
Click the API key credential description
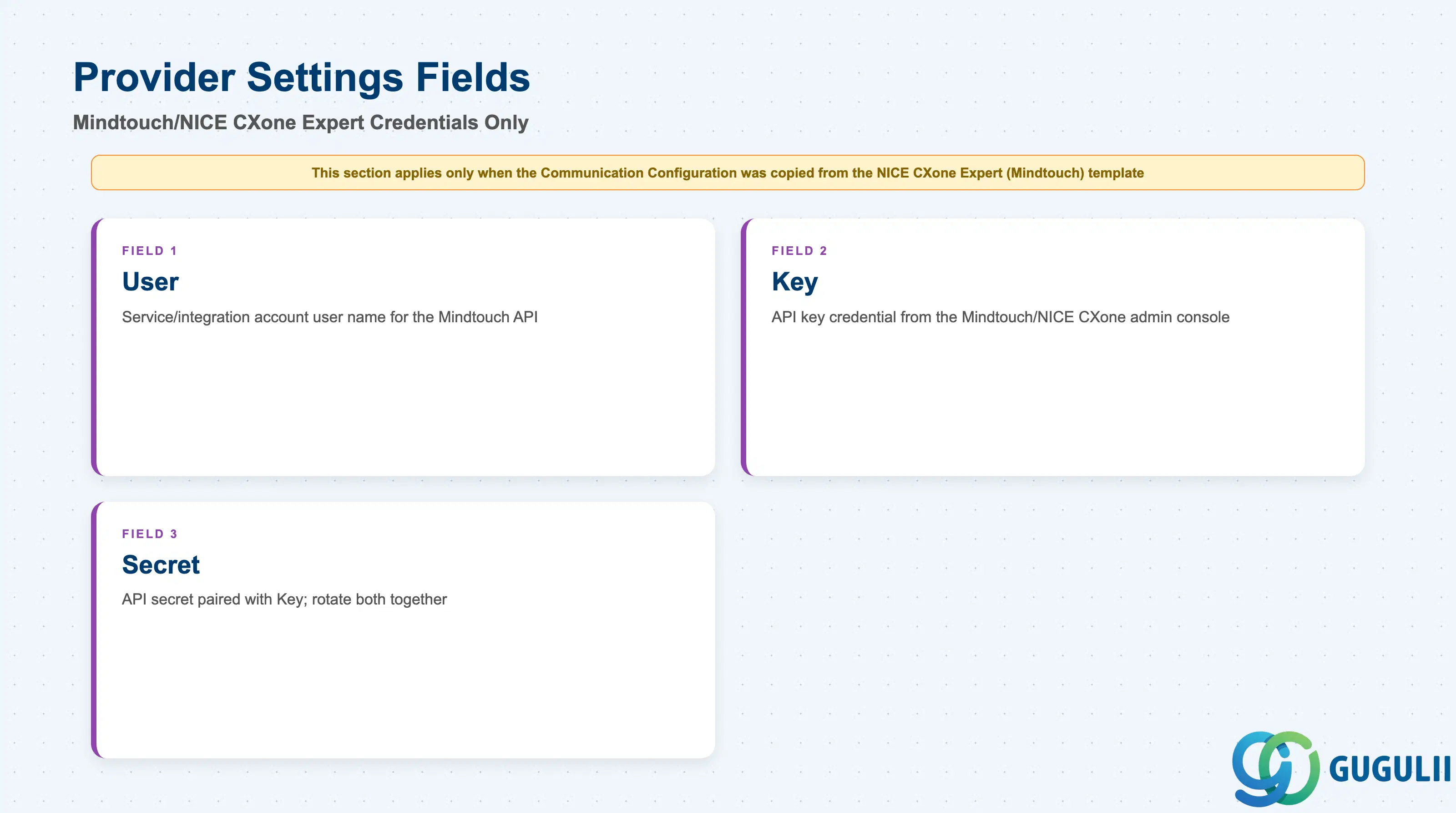coord(1001,317)
